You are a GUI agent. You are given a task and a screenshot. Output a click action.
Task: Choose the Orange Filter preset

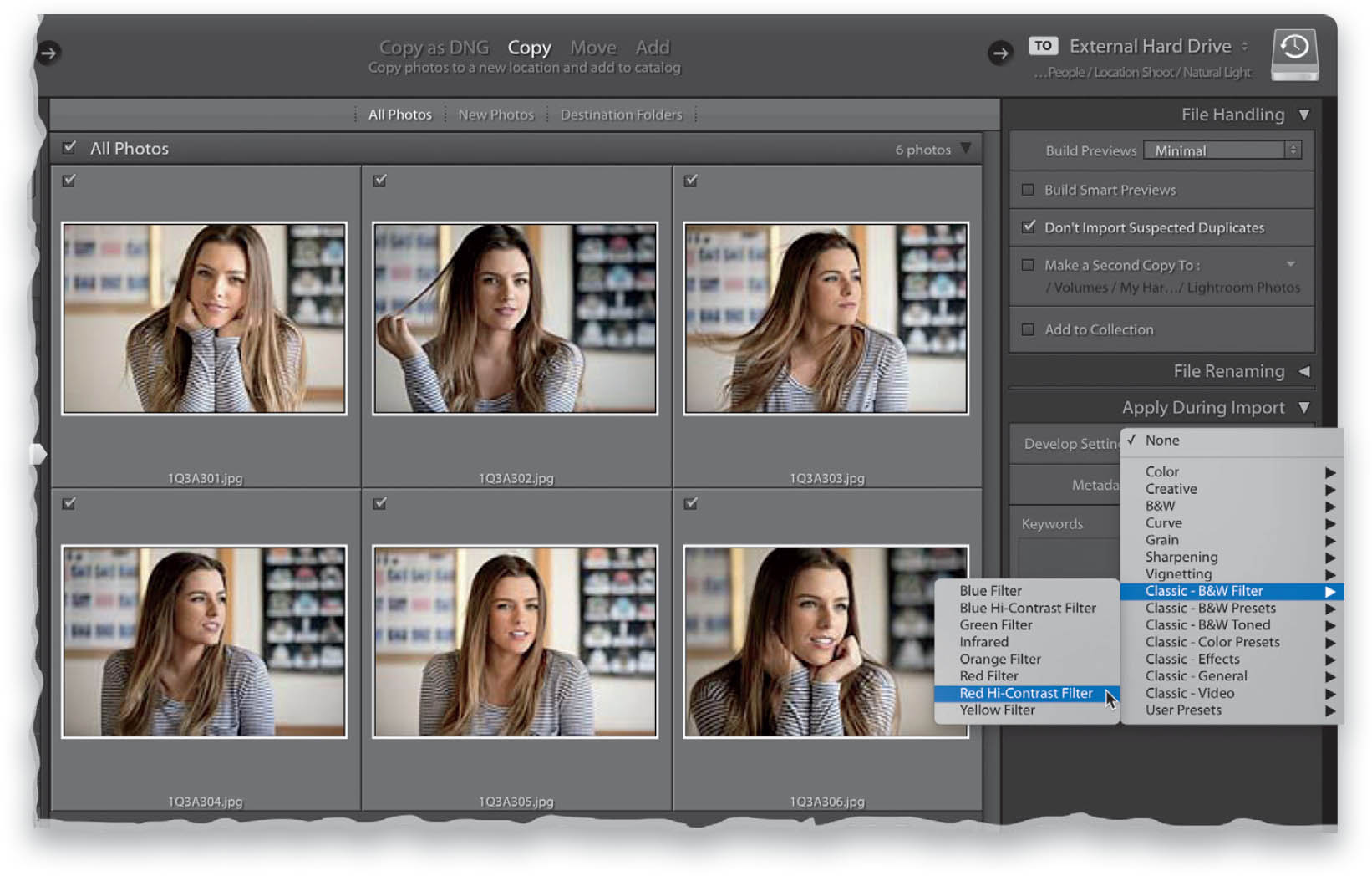(x=1027, y=660)
